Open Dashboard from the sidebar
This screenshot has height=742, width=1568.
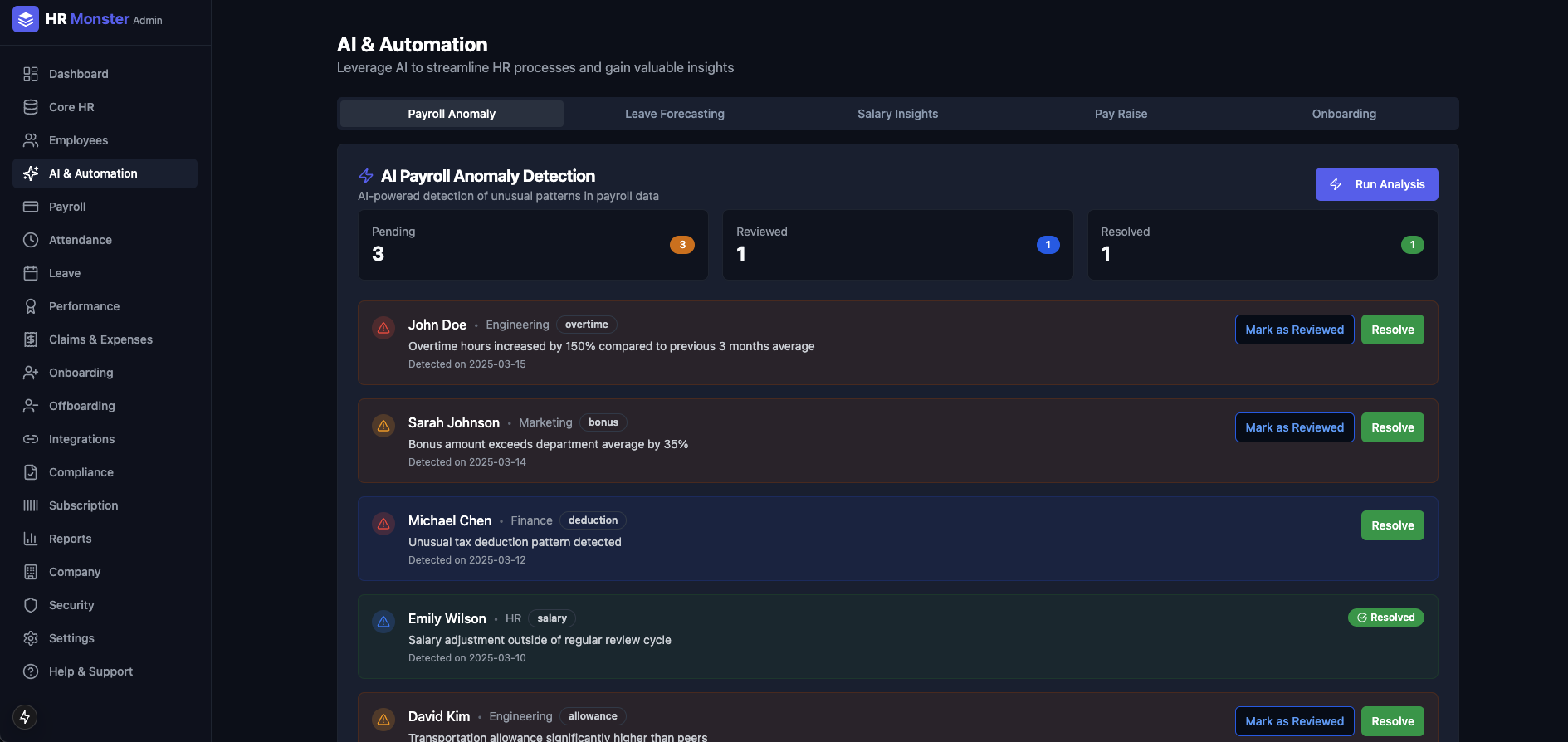click(x=105, y=74)
